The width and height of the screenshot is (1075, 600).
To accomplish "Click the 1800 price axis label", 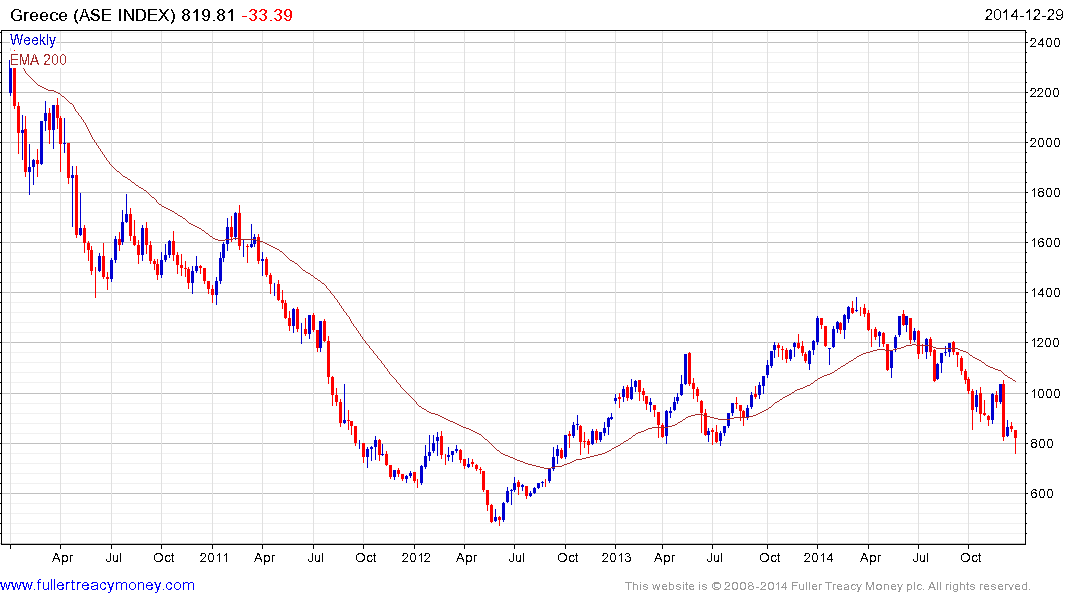I will (1045, 193).
